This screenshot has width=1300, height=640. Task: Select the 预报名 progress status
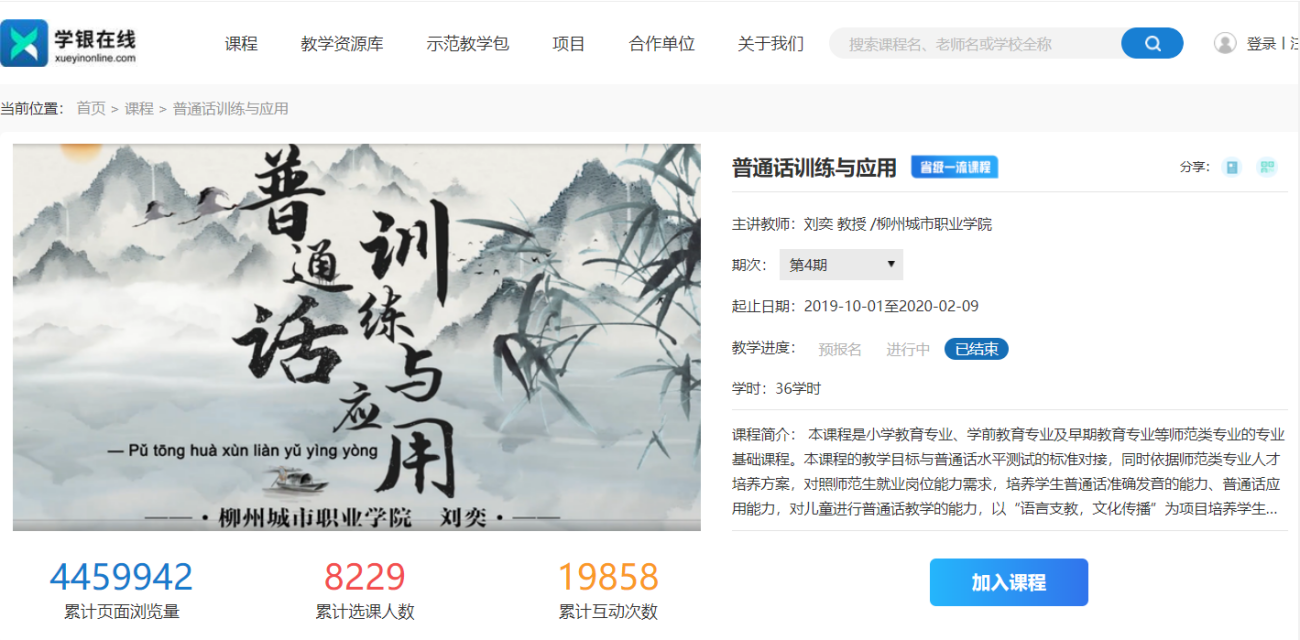(839, 349)
